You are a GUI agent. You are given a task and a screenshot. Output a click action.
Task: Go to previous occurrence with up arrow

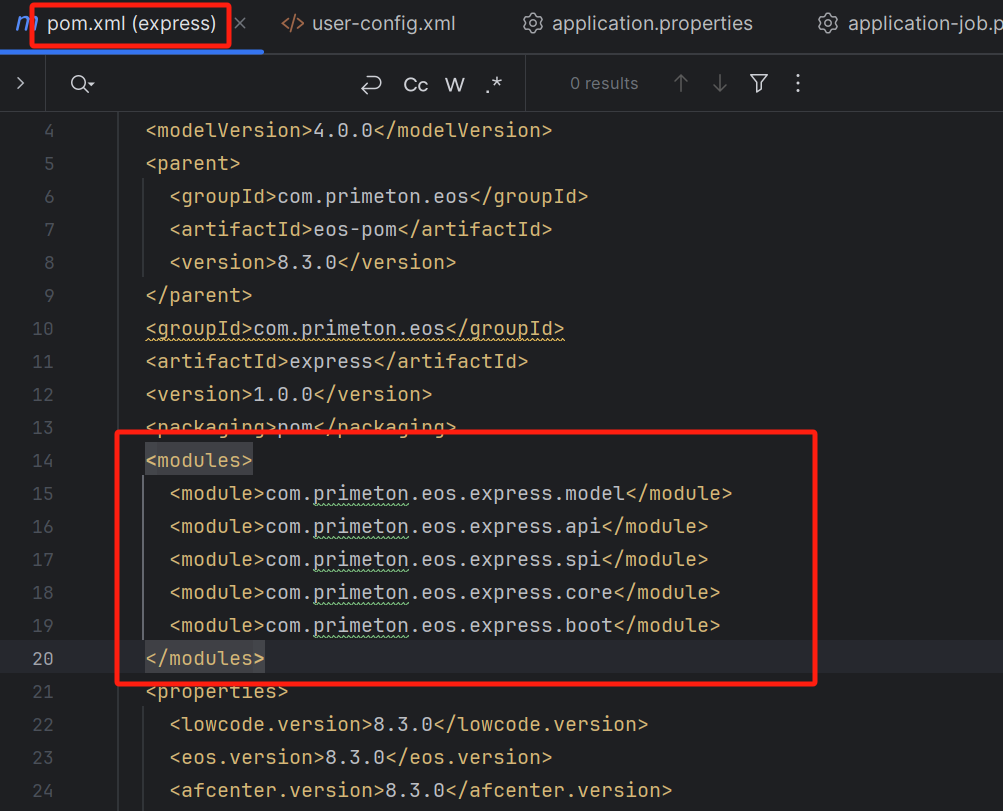tap(681, 84)
